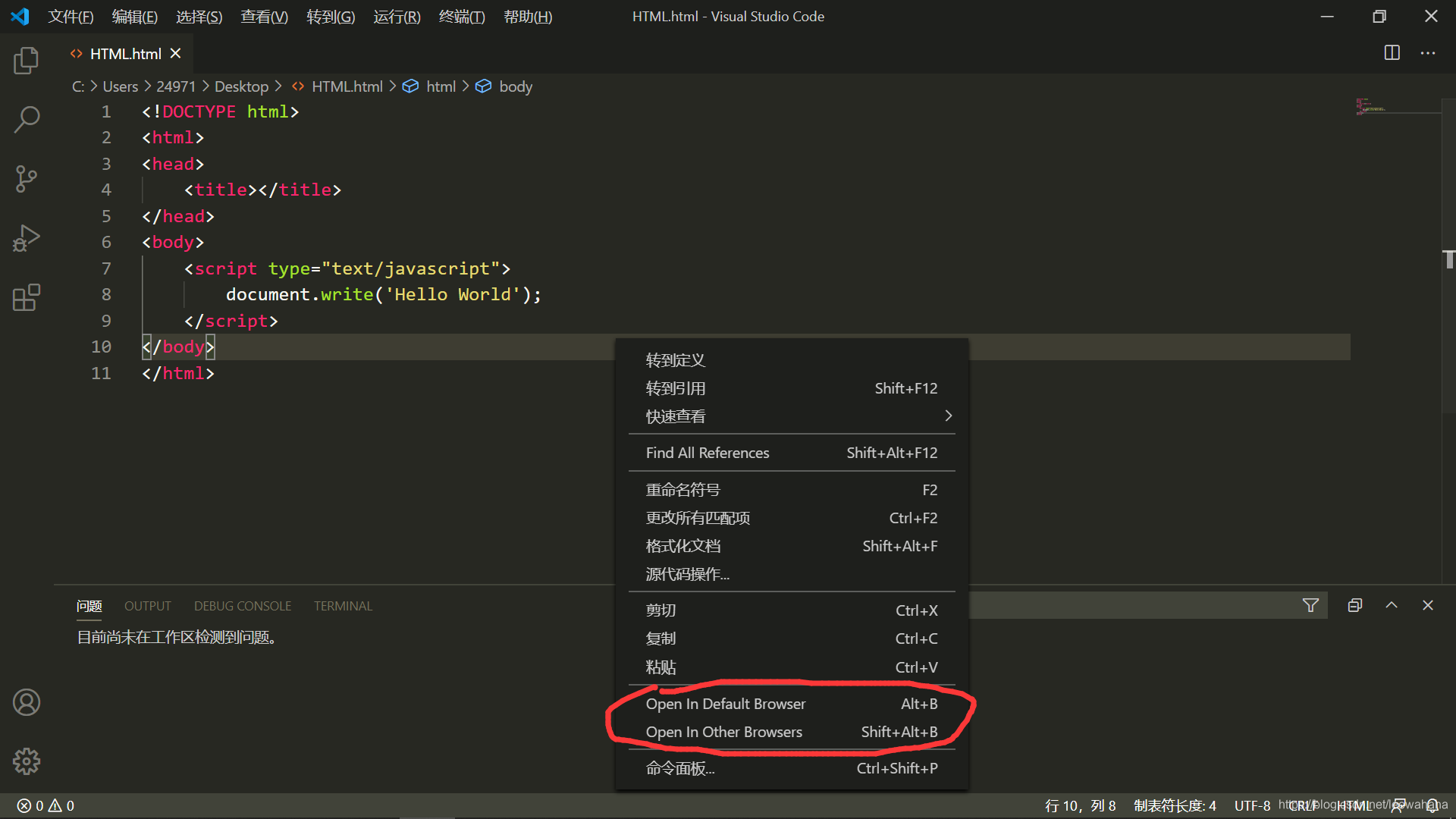
Task: Click 行 10, 列 8 cursor position
Action: (x=1080, y=805)
